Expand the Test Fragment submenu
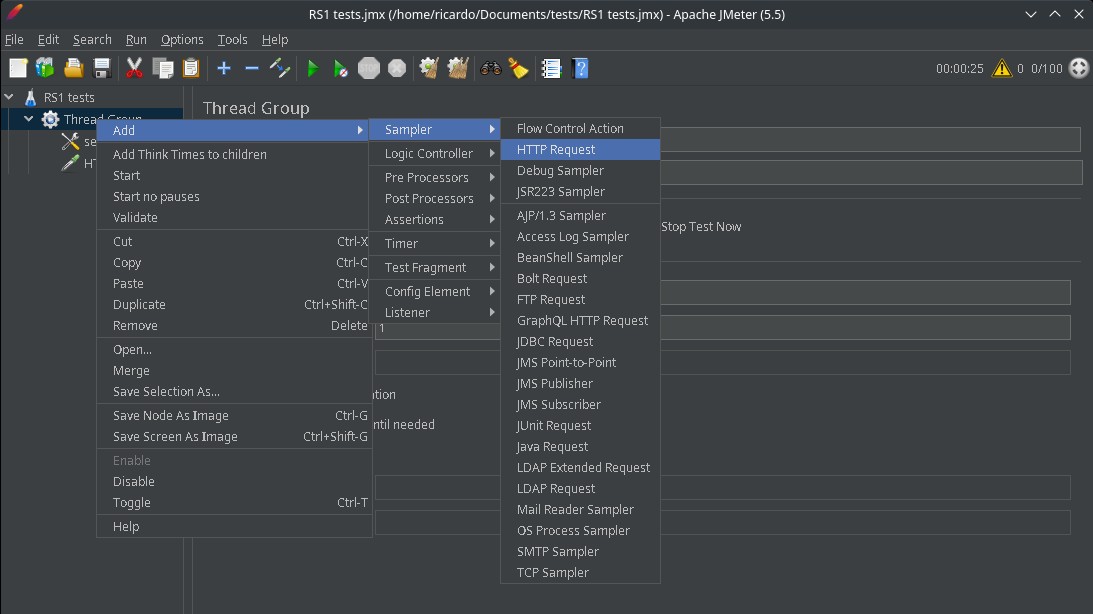The image size is (1093, 614). (x=435, y=267)
